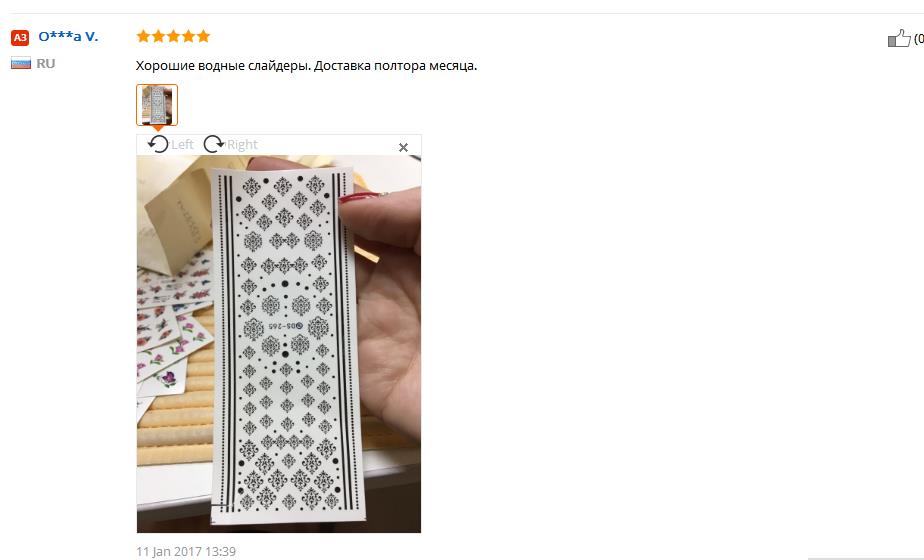Viewport: 924px width, 560px height.
Task: Select the first rating star
Action: (x=143, y=37)
